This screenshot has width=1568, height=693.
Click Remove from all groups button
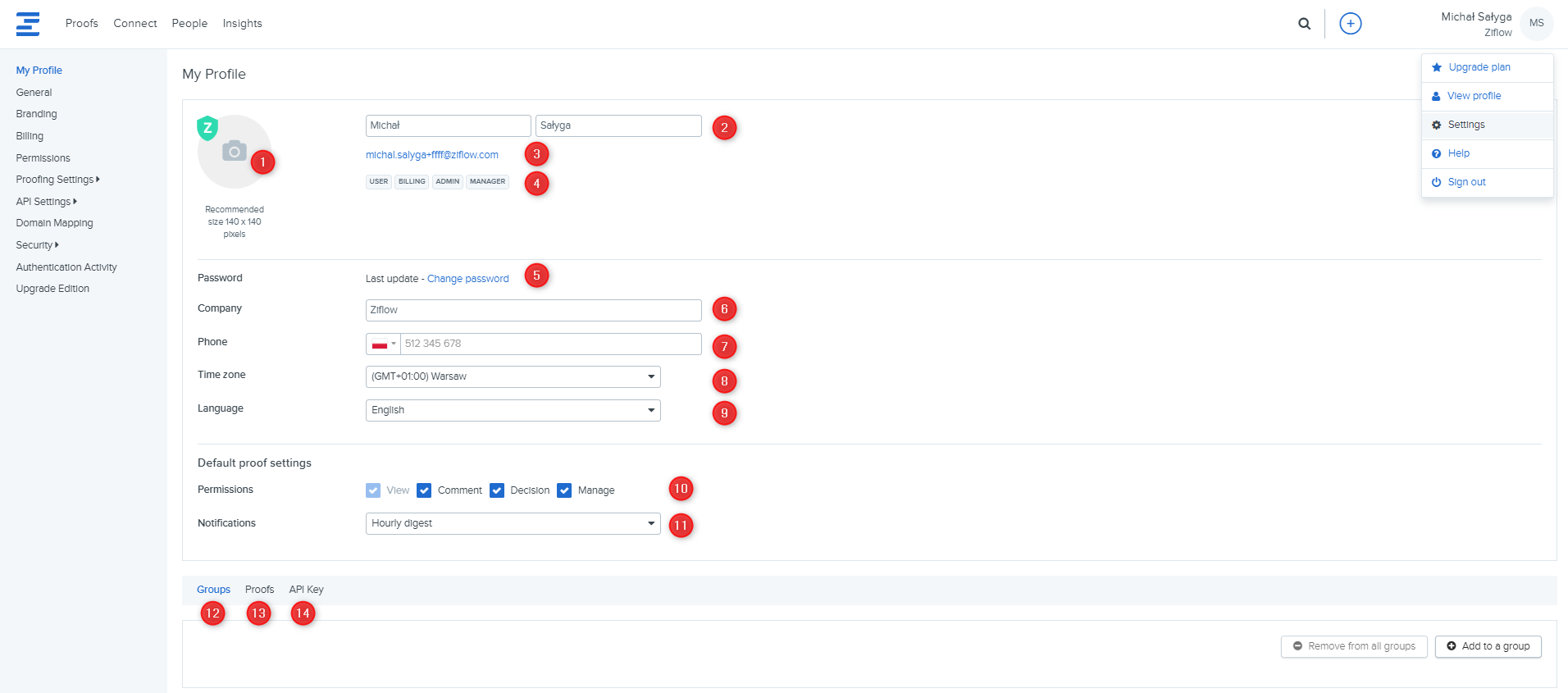(x=1354, y=646)
